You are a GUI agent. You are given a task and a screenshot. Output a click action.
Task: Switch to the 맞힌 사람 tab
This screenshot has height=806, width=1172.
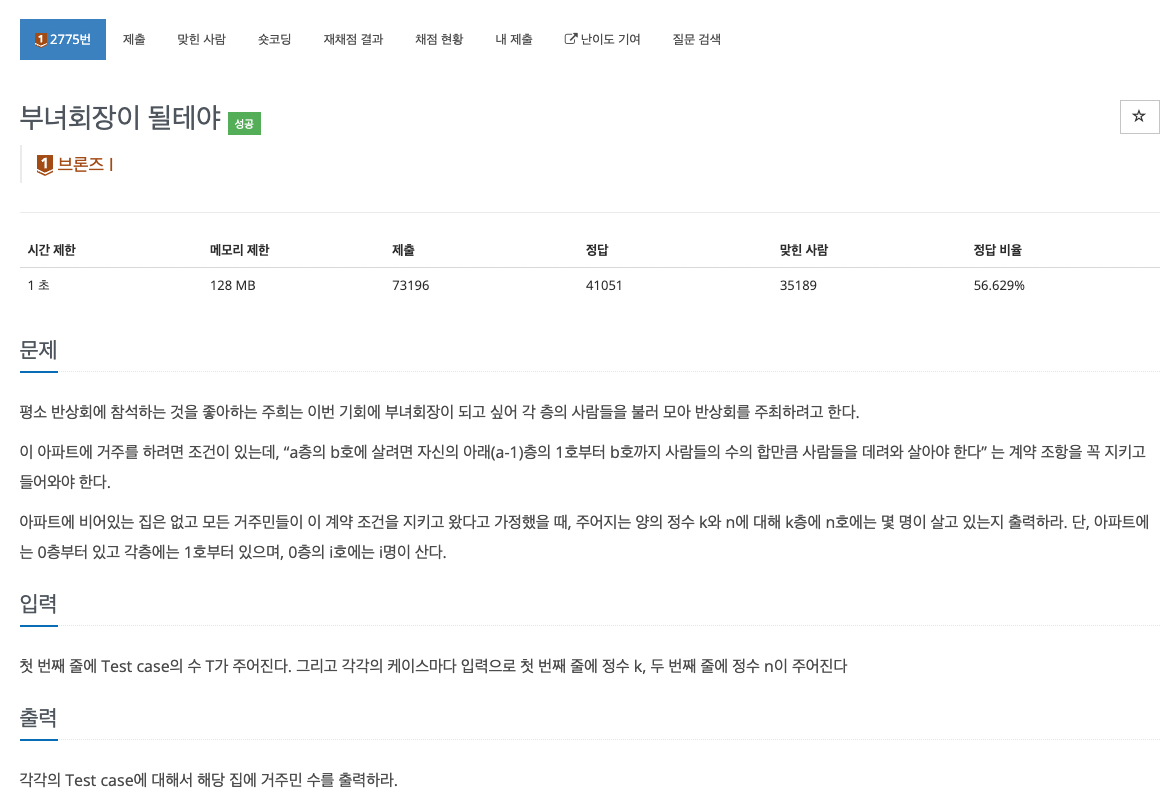[201, 40]
